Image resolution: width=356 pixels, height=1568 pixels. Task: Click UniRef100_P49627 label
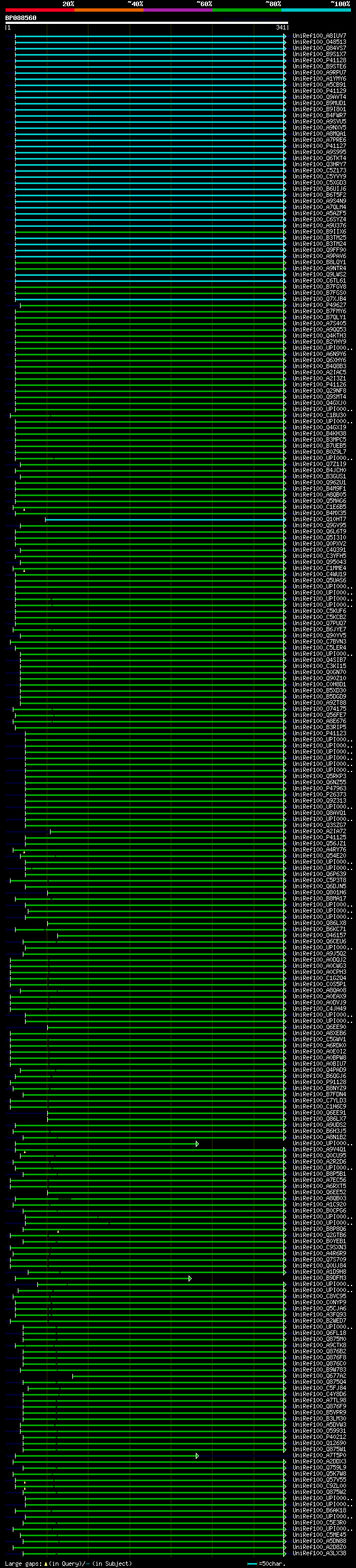click(319, 305)
